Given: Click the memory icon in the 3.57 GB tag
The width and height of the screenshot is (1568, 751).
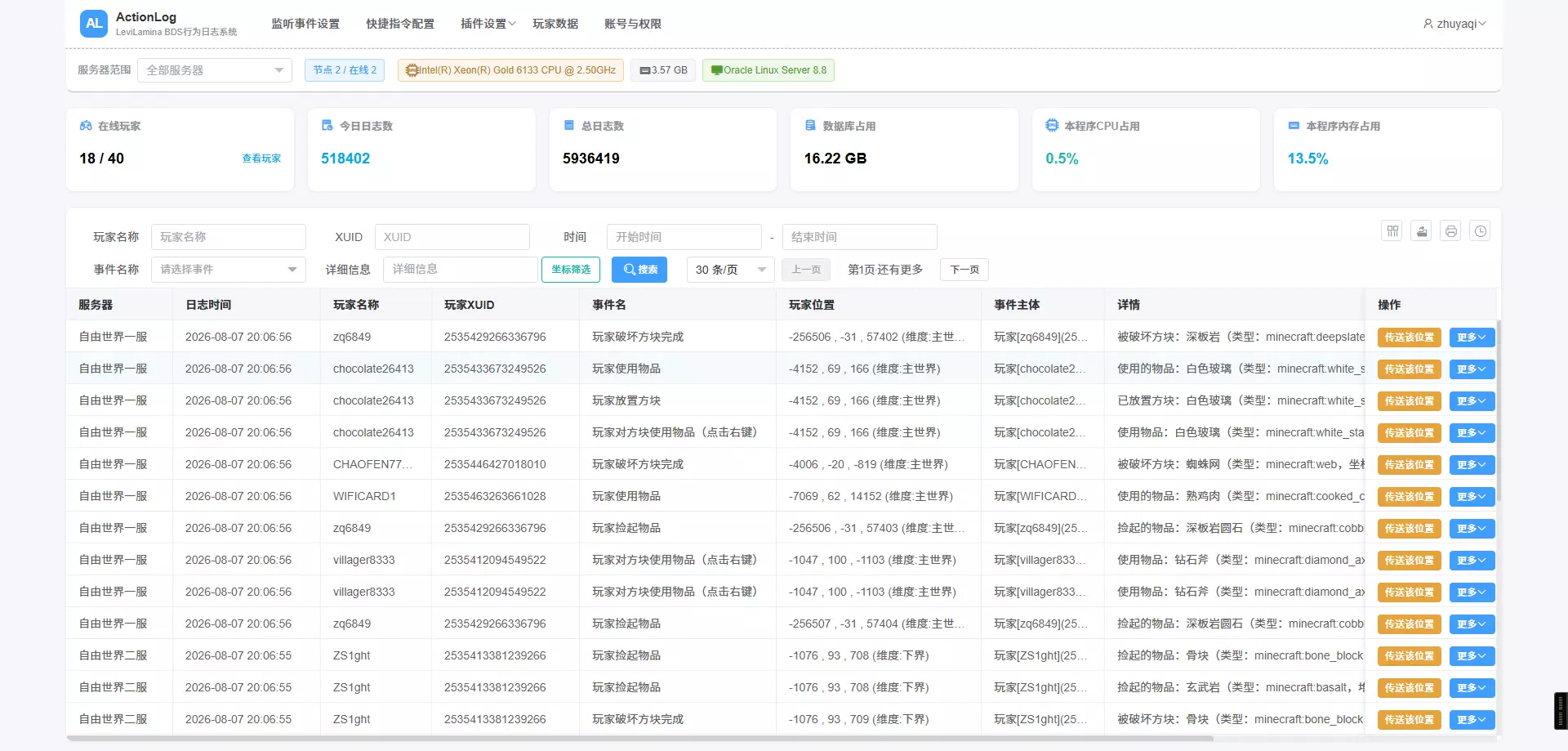Looking at the screenshot, I should (x=645, y=70).
